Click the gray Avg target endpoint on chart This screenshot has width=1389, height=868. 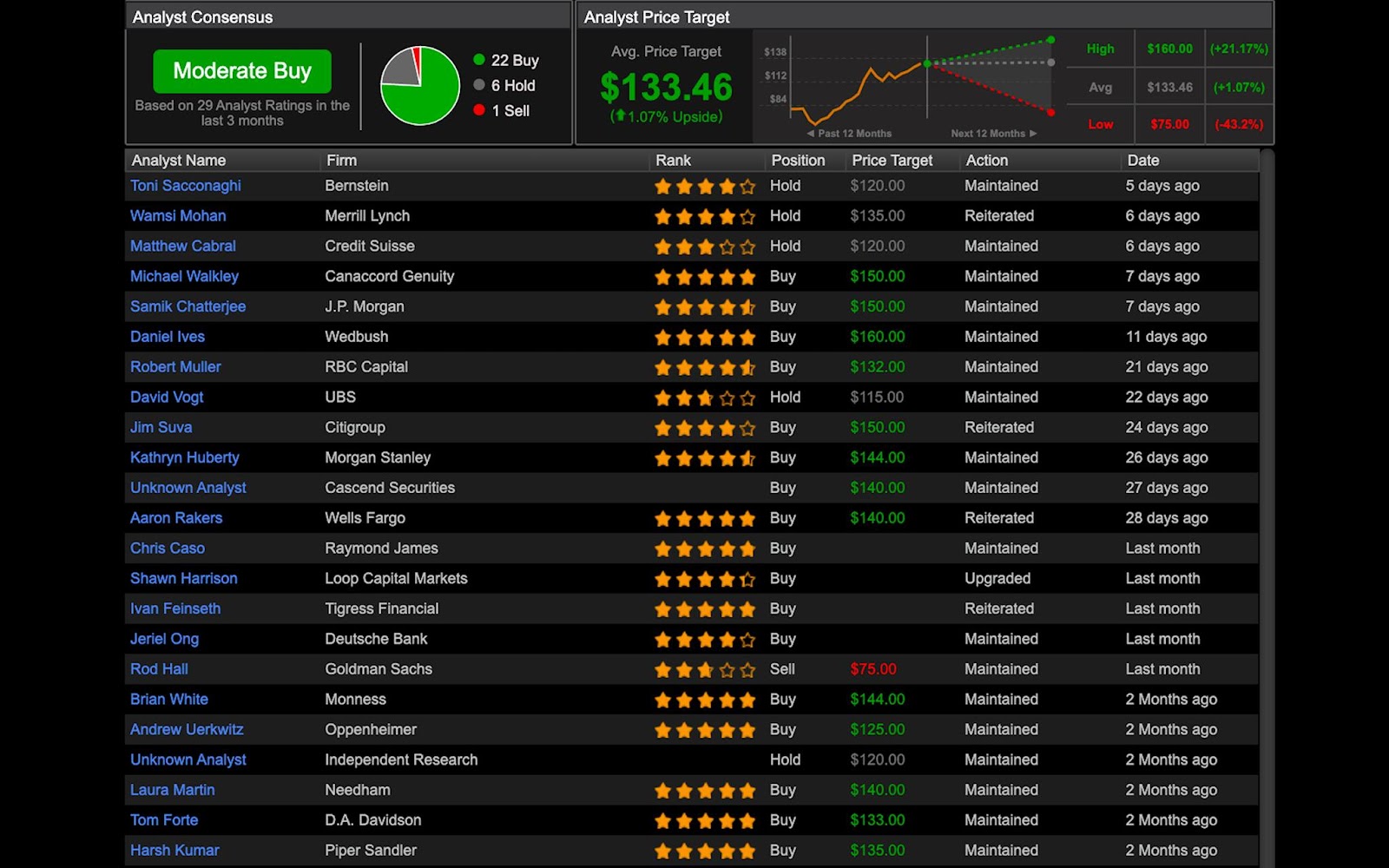(1050, 62)
